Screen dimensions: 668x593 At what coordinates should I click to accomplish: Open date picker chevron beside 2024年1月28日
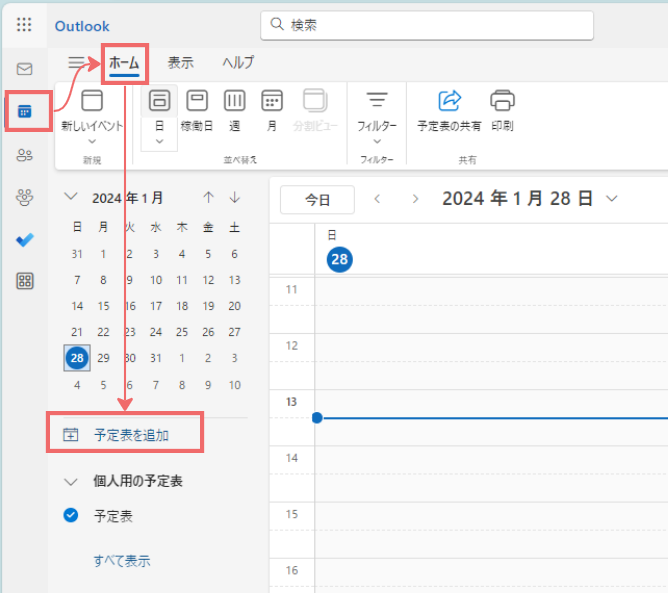click(612, 199)
